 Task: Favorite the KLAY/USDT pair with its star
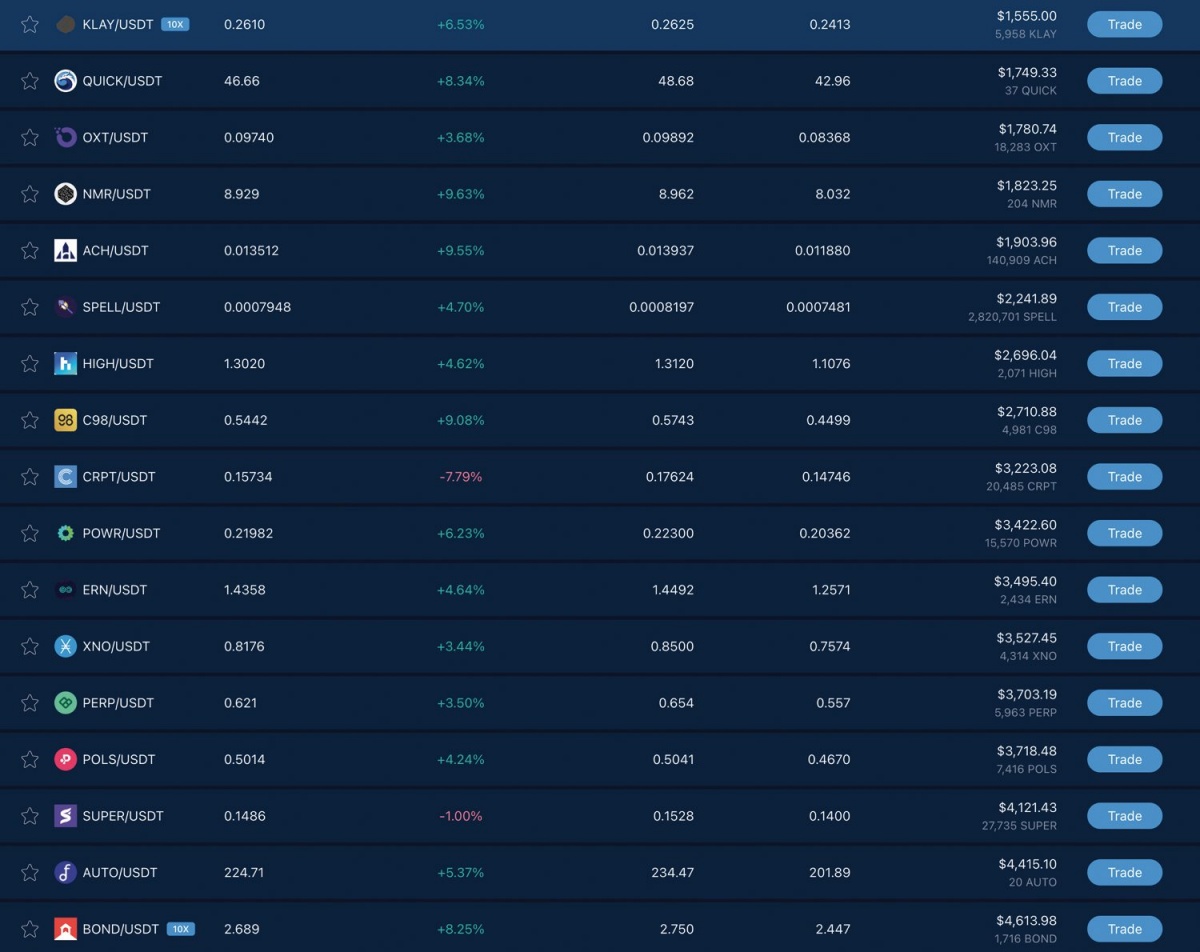[30, 25]
